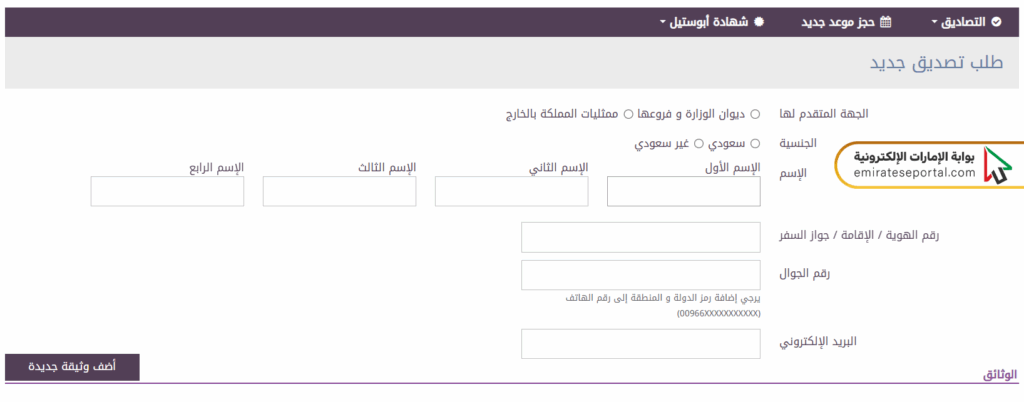Pick the غير سعودي nationality option
This screenshot has width=1024, height=402.
tap(698, 143)
